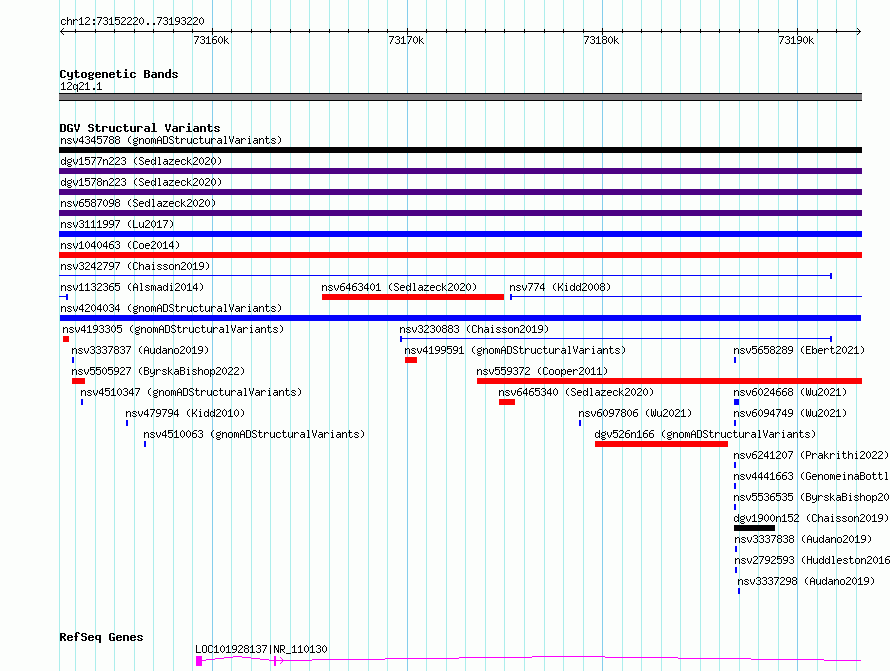Click the dgv1900n152 Chaisson2019 black bar
The height and width of the screenshot is (671, 890).
[x=754, y=528]
